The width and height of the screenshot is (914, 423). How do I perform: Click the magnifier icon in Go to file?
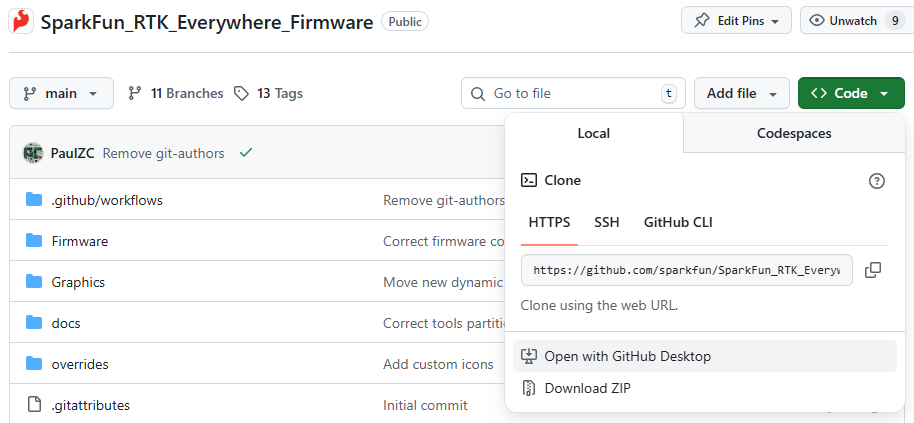pyautogui.click(x=477, y=94)
